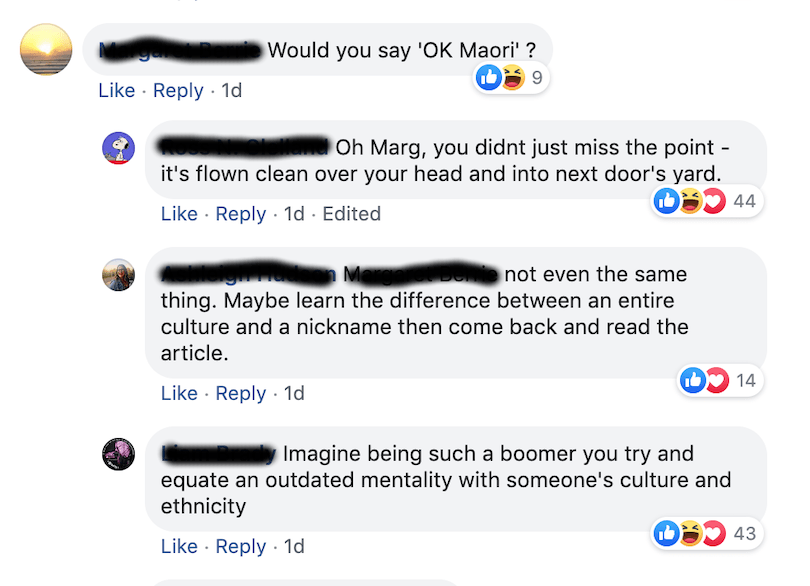
Task: Like the 'Imagine being such a boomer' comment
Action: coord(179,547)
